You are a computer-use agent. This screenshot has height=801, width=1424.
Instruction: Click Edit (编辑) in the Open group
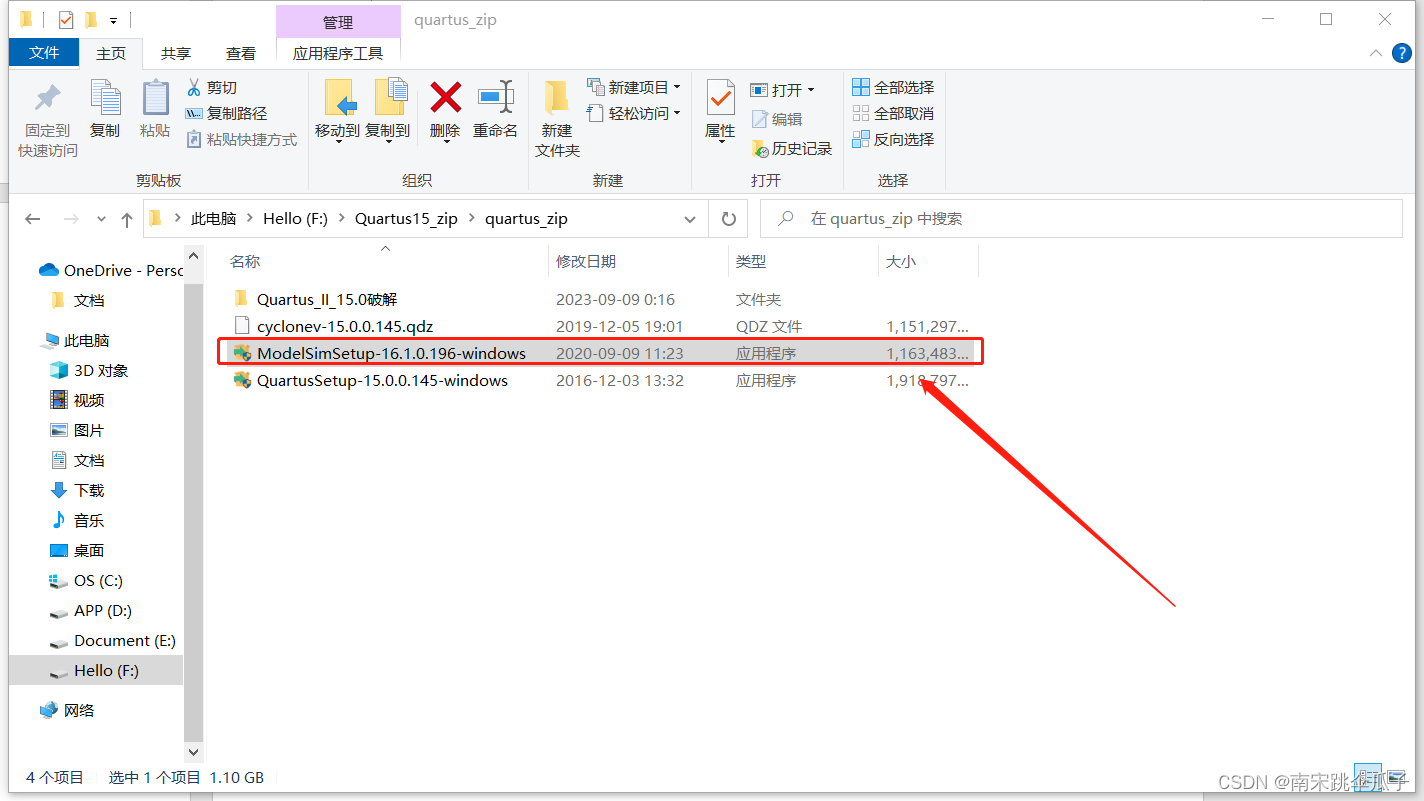(776, 119)
